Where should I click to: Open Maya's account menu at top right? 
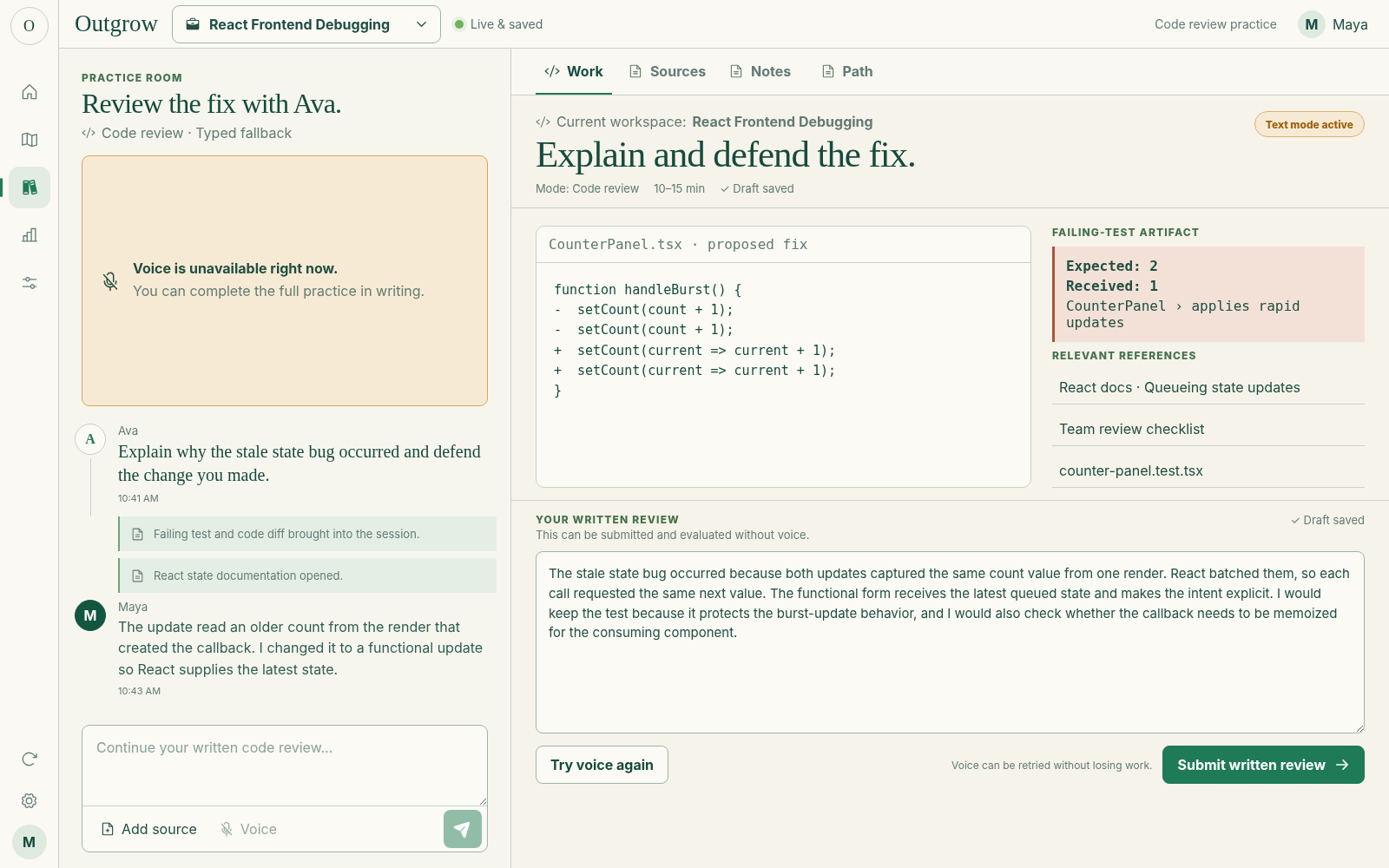coord(1333,24)
